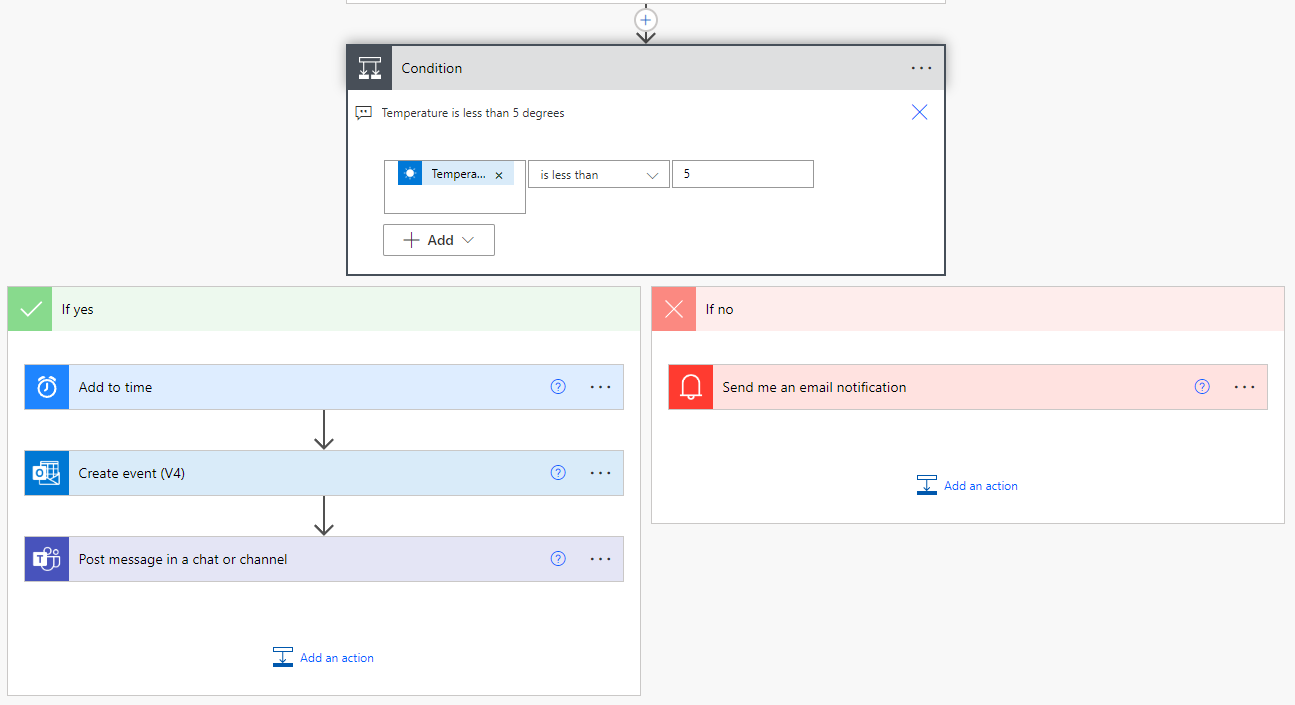Click Add an action in the If yes branch
The image size is (1295, 705).
pyautogui.click(x=324, y=657)
